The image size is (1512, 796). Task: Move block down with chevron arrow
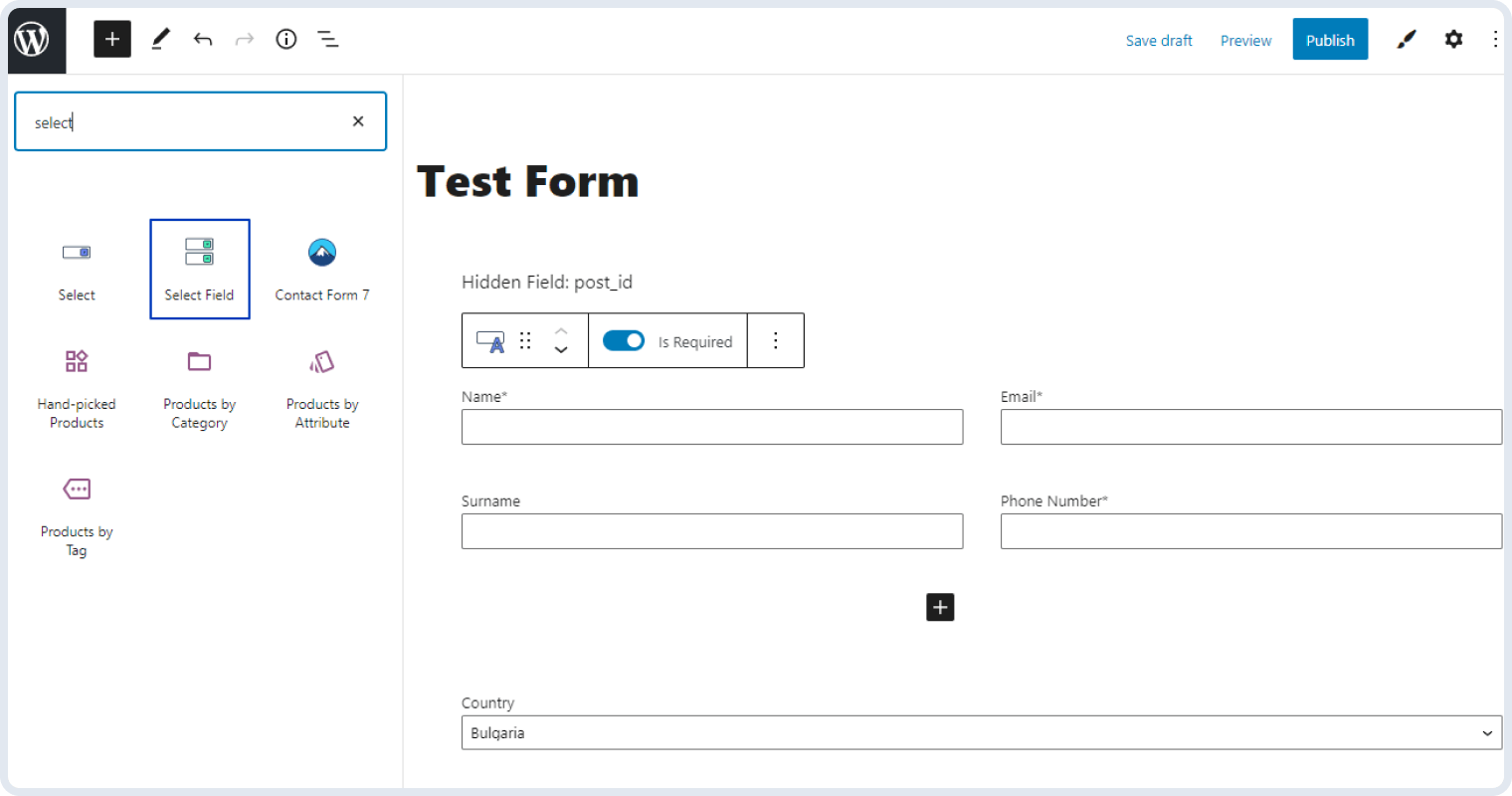click(561, 350)
